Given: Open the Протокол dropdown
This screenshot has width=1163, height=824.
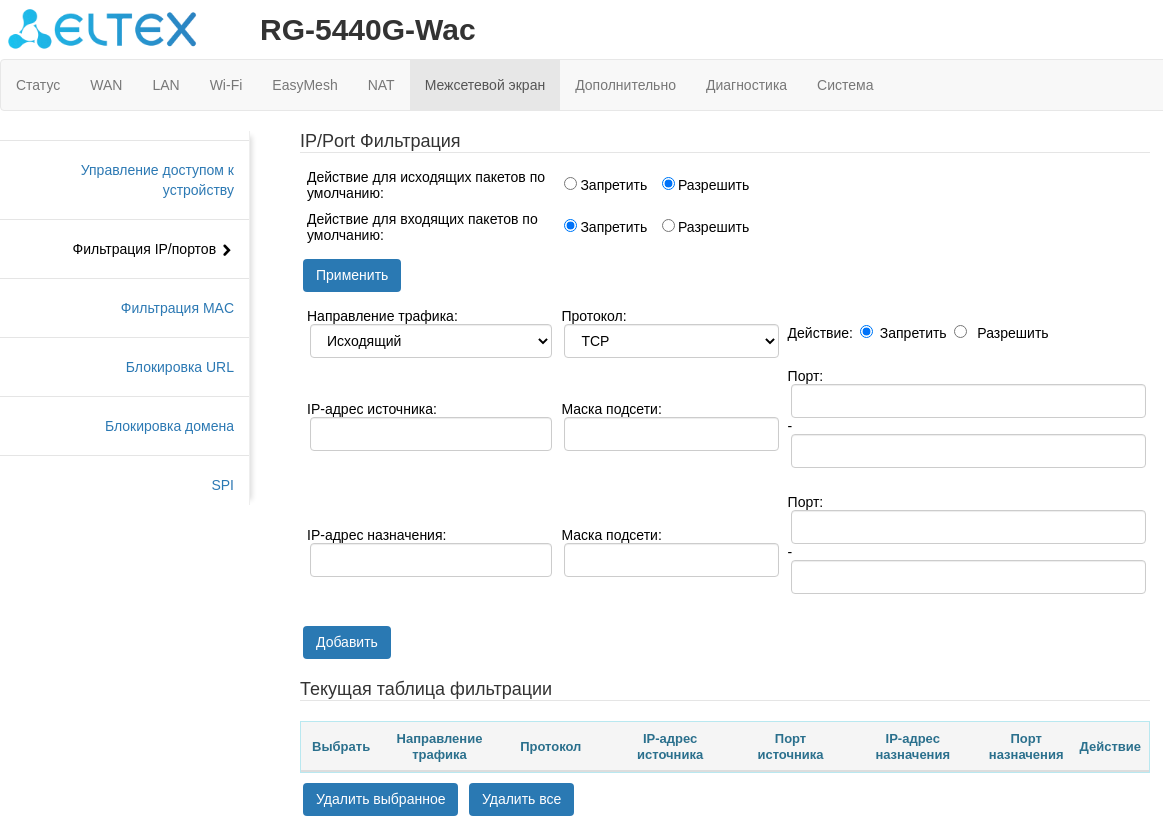Looking at the screenshot, I should point(671,341).
